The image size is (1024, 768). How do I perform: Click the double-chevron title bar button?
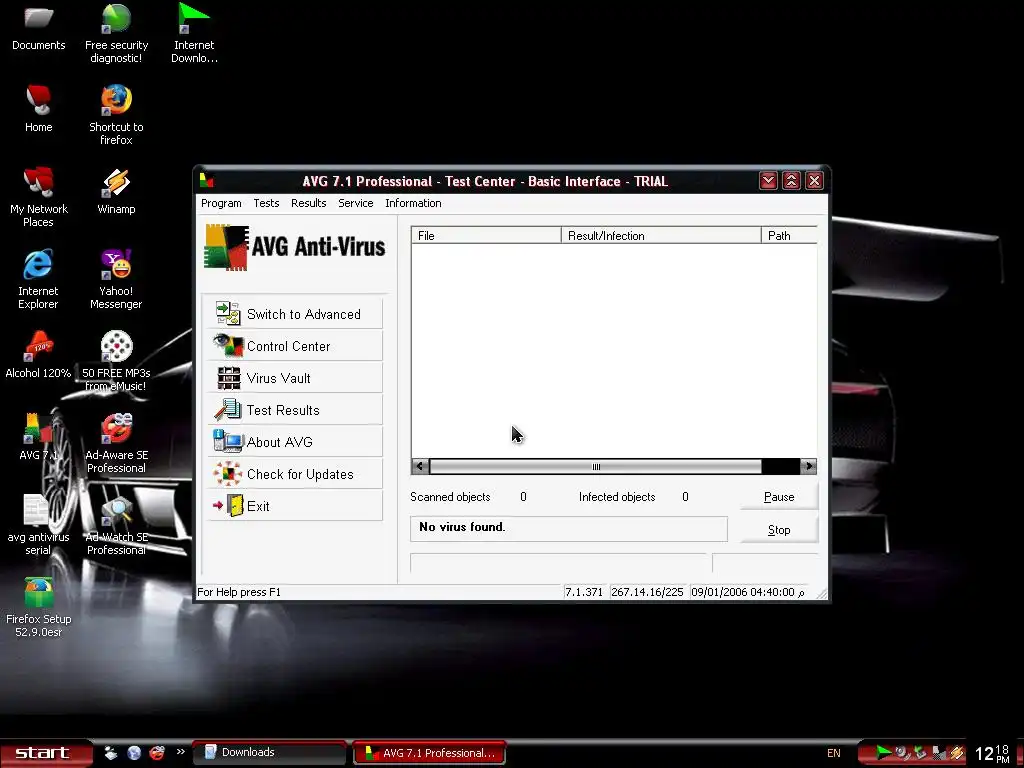pyautogui.click(x=792, y=181)
